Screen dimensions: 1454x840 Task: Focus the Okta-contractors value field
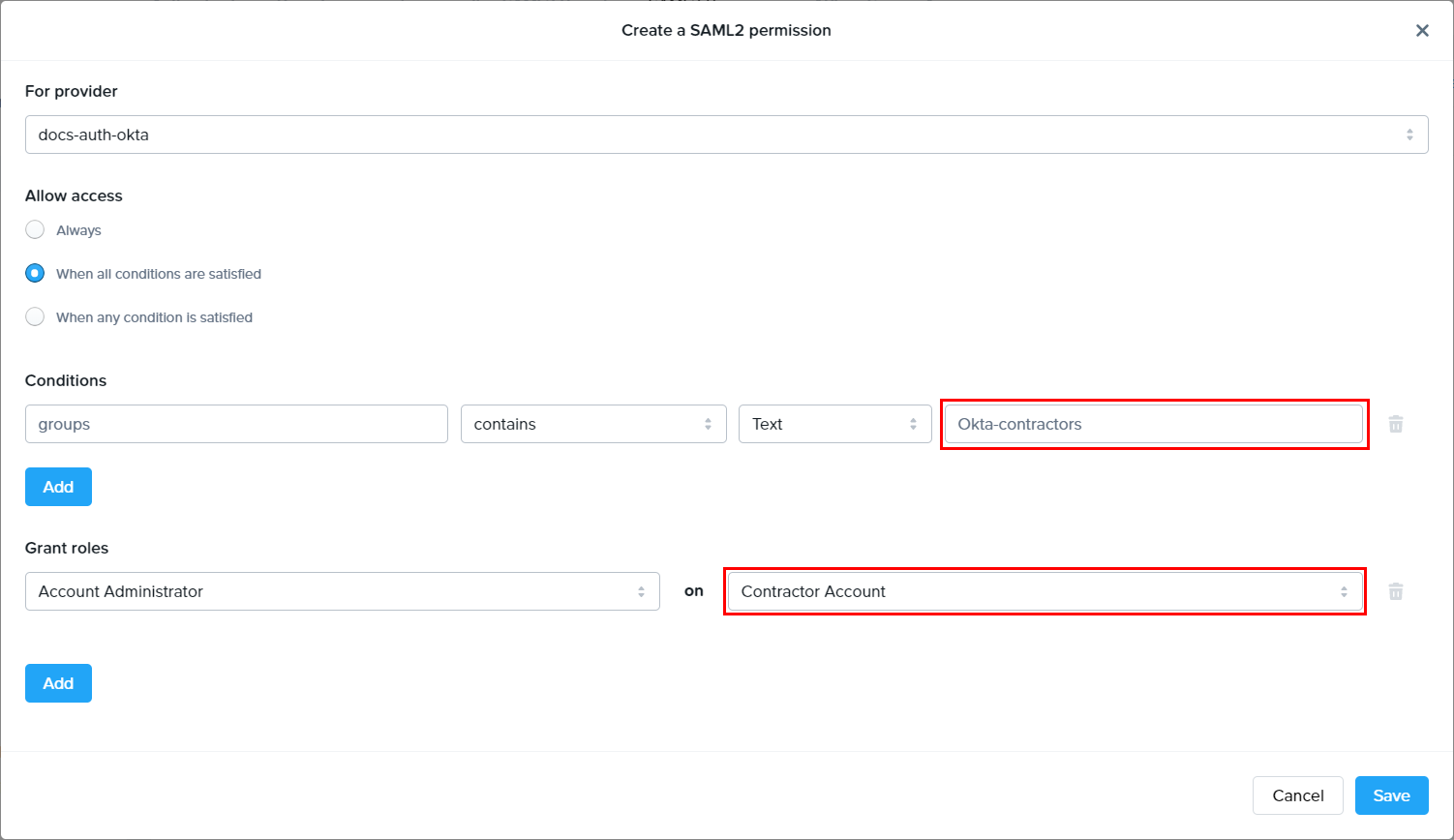coord(1153,424)
